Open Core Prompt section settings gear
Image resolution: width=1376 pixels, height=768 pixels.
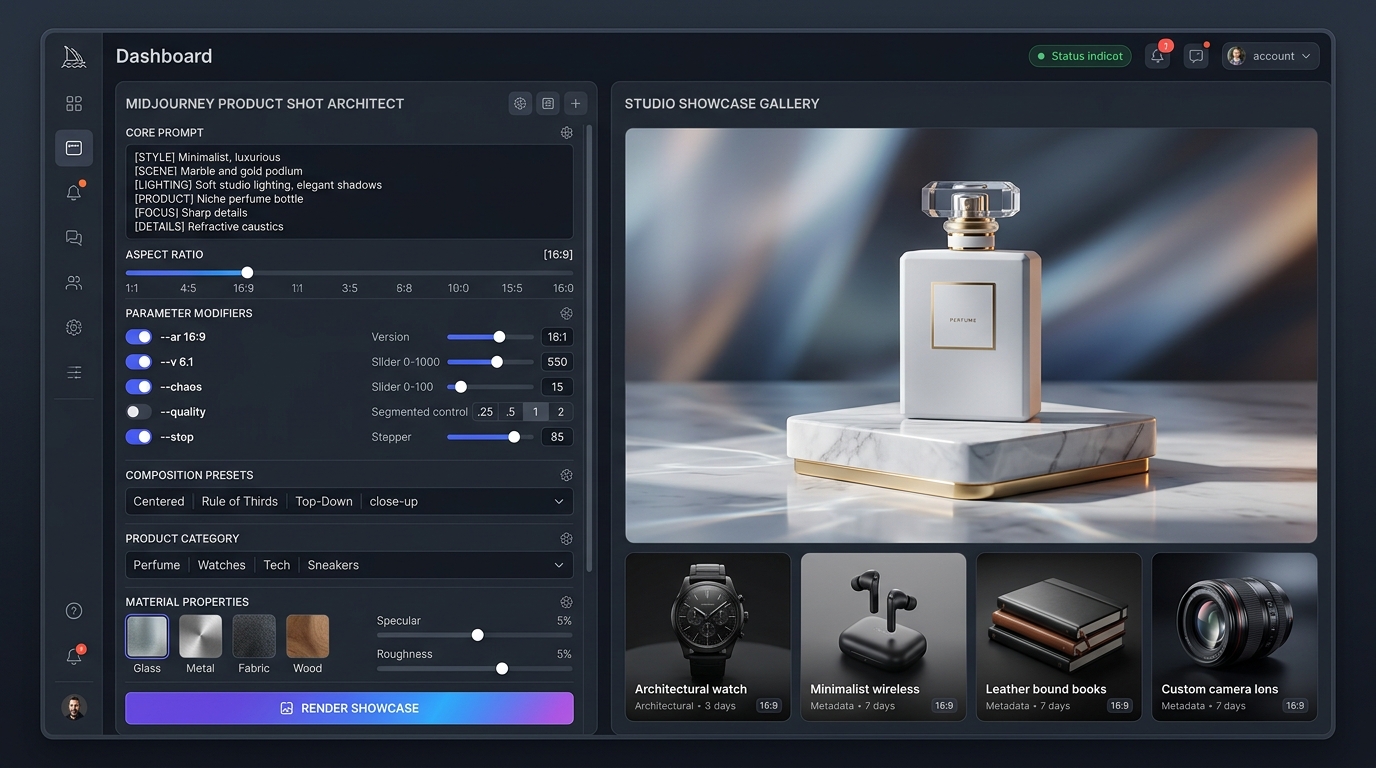coord(567,133)
